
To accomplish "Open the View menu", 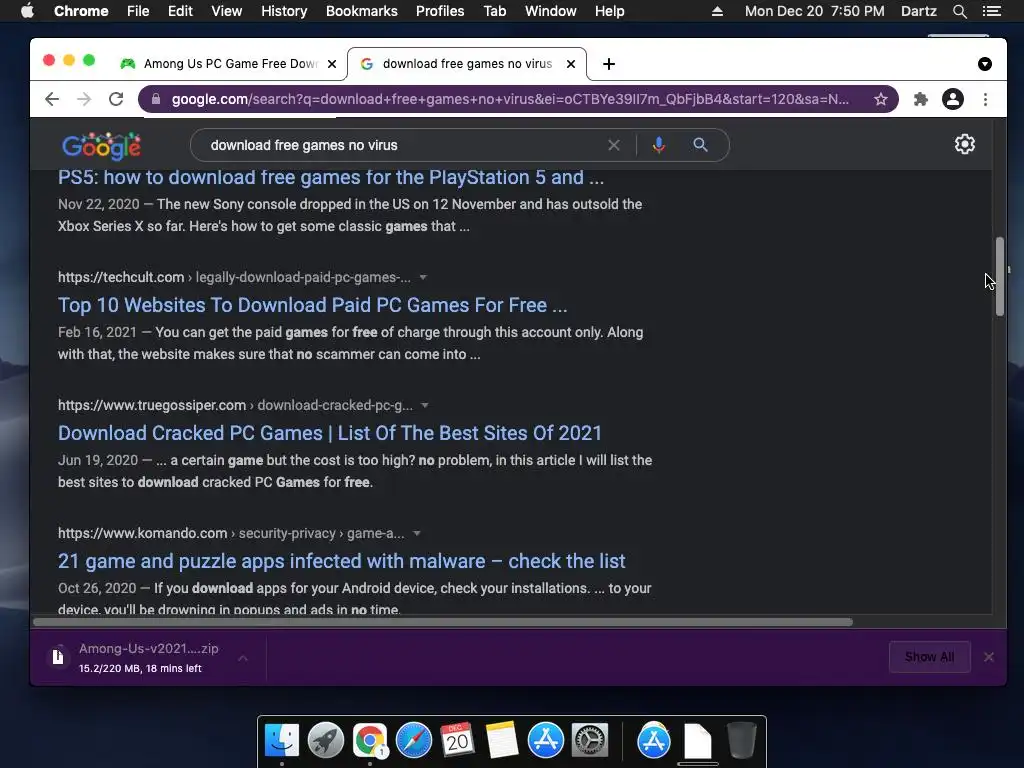I will (x=227, y=11).
